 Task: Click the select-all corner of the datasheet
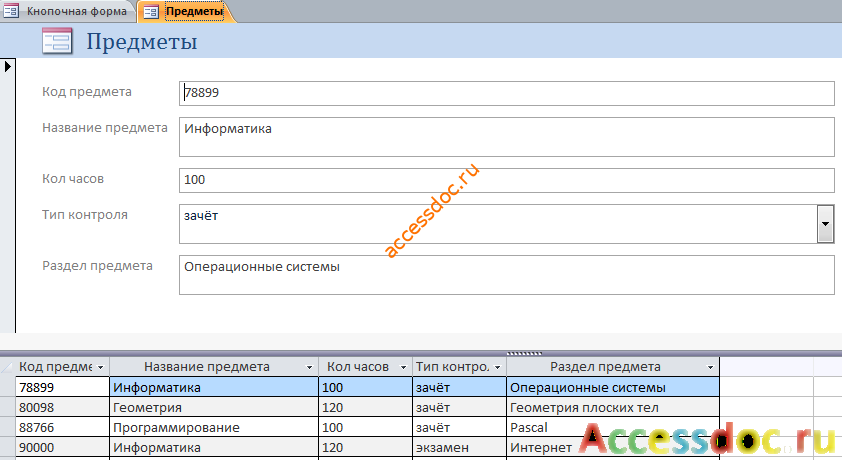click(x=8, y=367)
